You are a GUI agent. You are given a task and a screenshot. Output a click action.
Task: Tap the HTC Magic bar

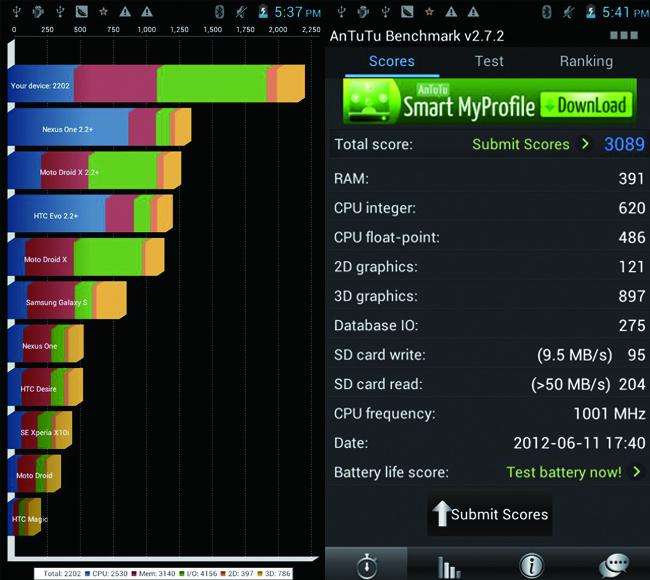(x=24, y=517)
